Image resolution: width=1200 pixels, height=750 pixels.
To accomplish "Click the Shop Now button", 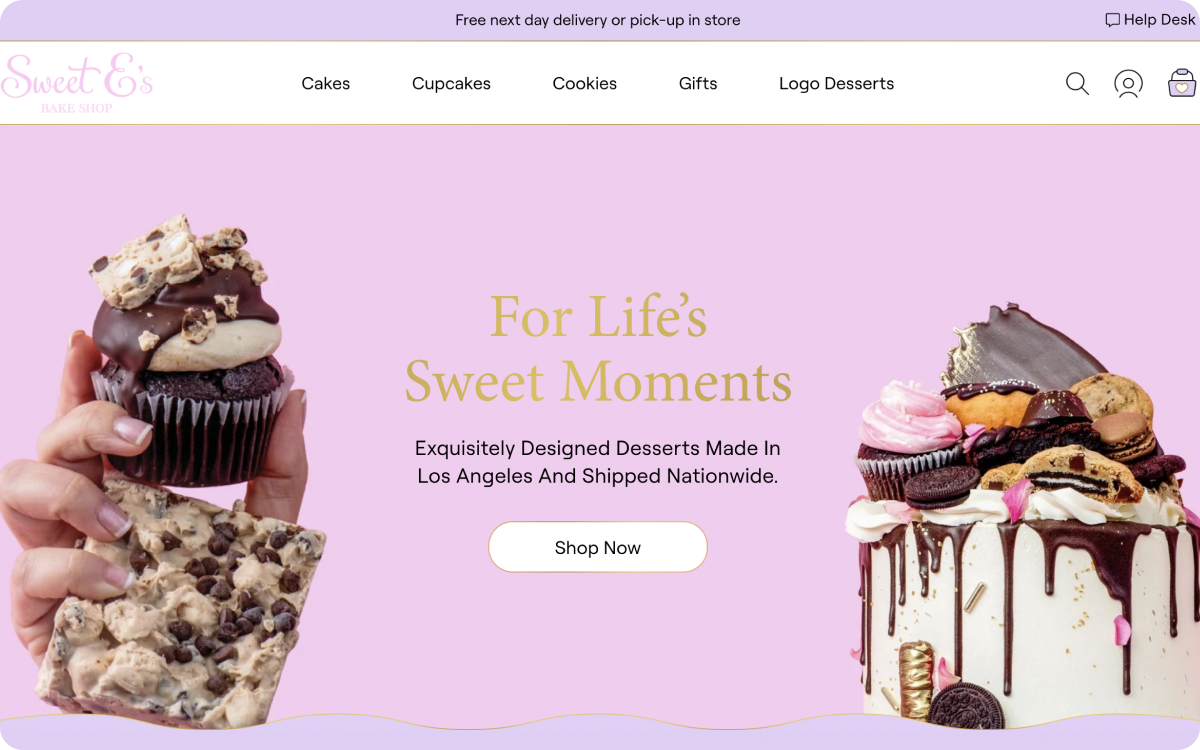I will (598, 547).
